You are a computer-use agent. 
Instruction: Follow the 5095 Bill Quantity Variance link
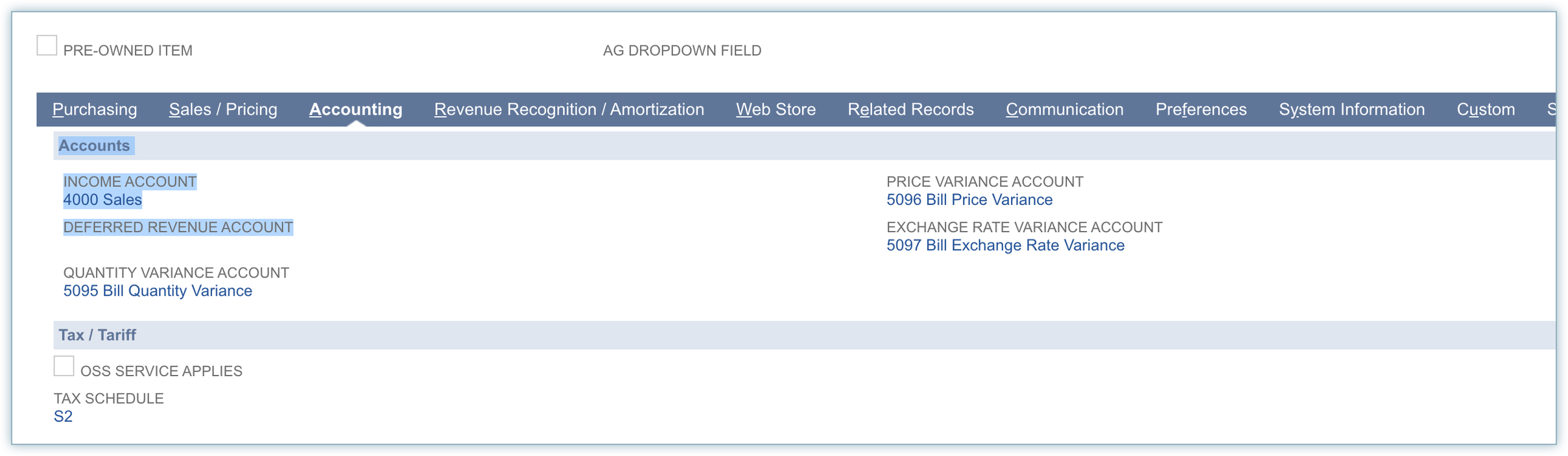pos(158,291)
